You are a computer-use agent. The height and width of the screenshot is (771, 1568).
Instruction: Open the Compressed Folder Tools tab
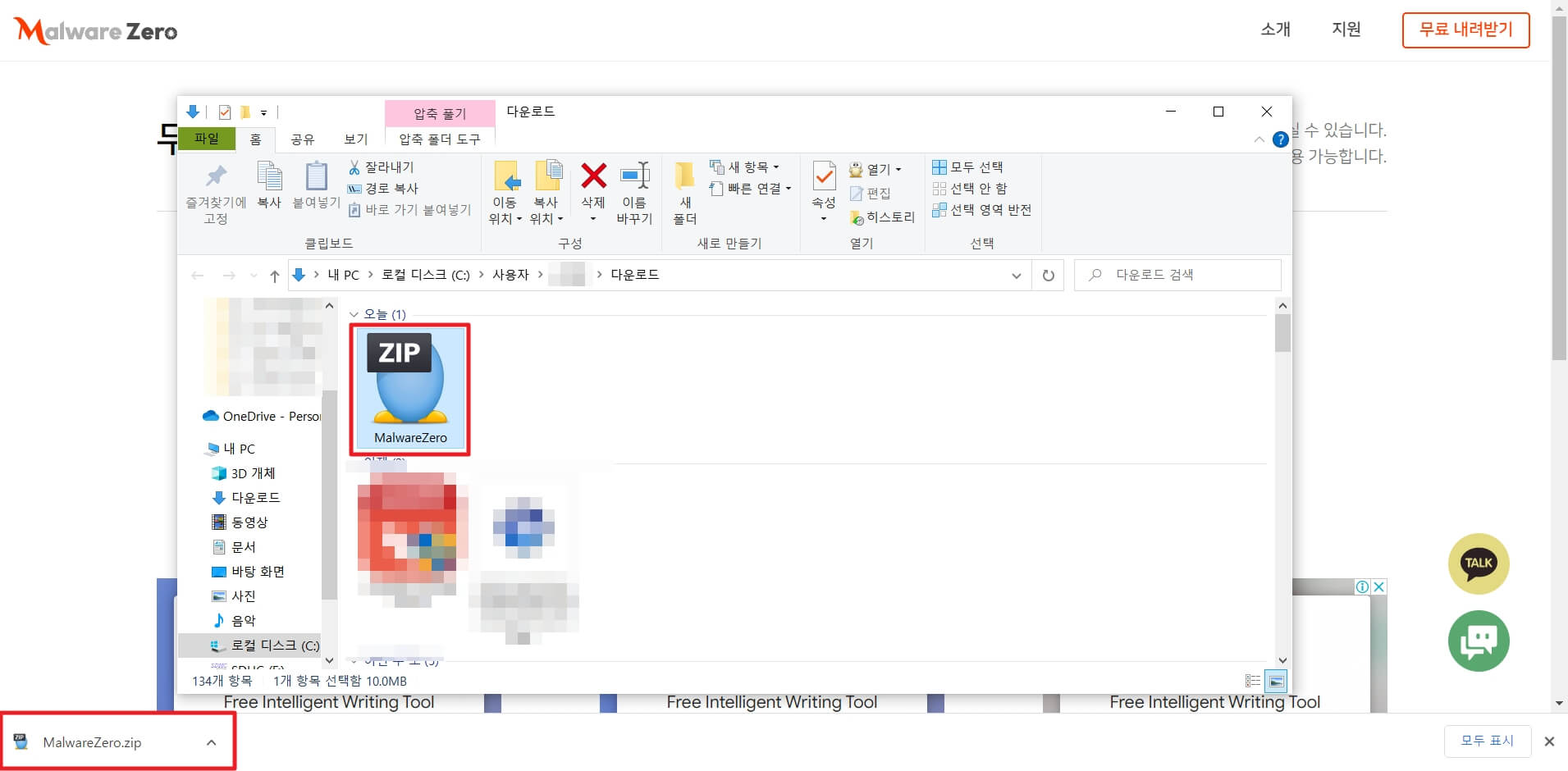[x=440, y=139]
